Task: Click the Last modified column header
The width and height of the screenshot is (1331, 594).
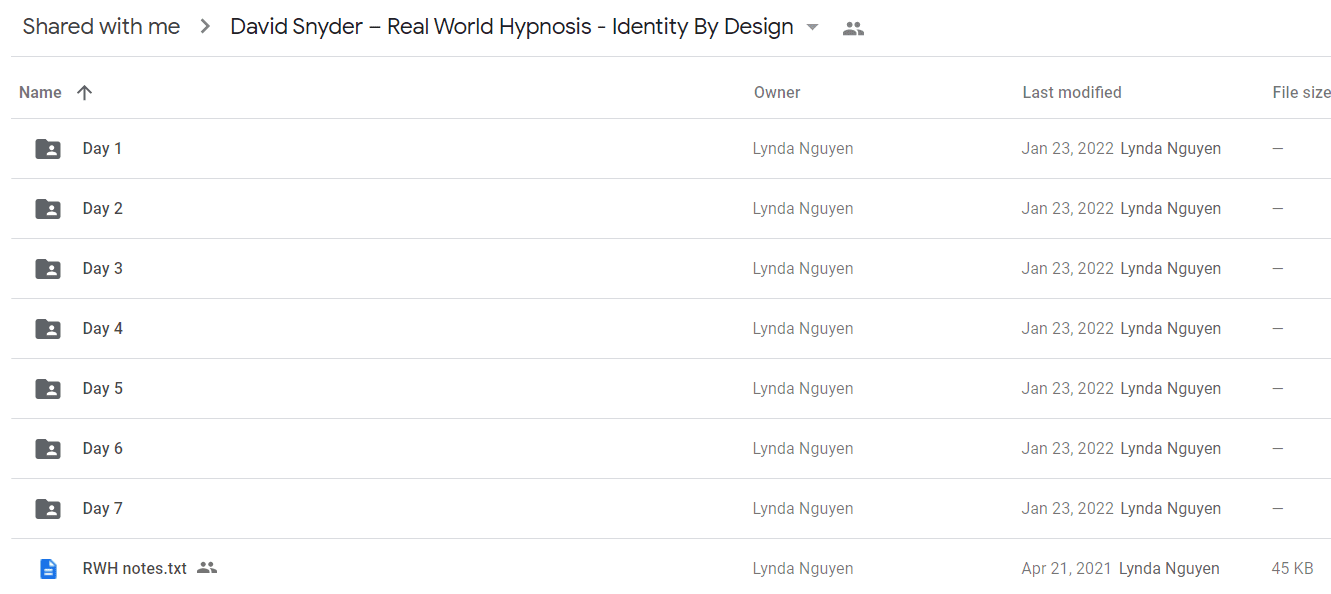Action: point(1072,92)
